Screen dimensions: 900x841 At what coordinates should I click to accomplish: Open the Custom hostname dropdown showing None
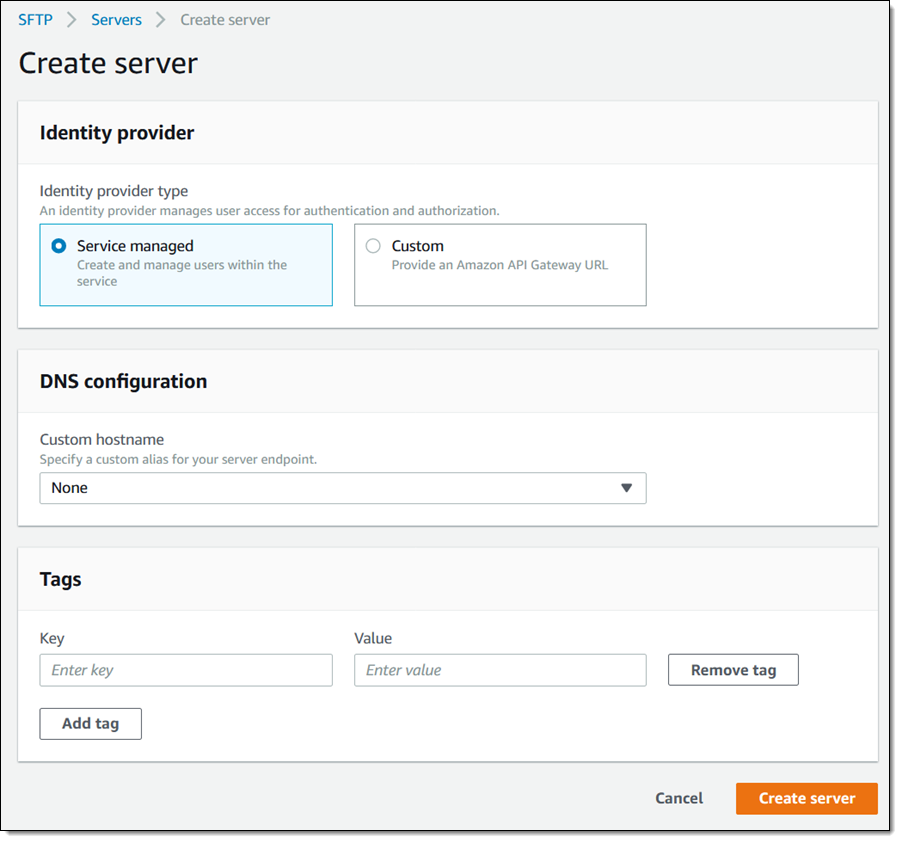pyautogui.click(x=342, y=488)
